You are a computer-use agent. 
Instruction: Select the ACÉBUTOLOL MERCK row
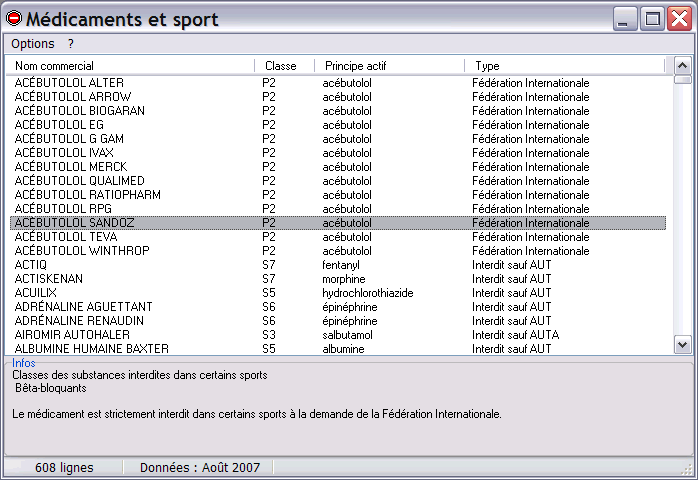coord(338,167)
